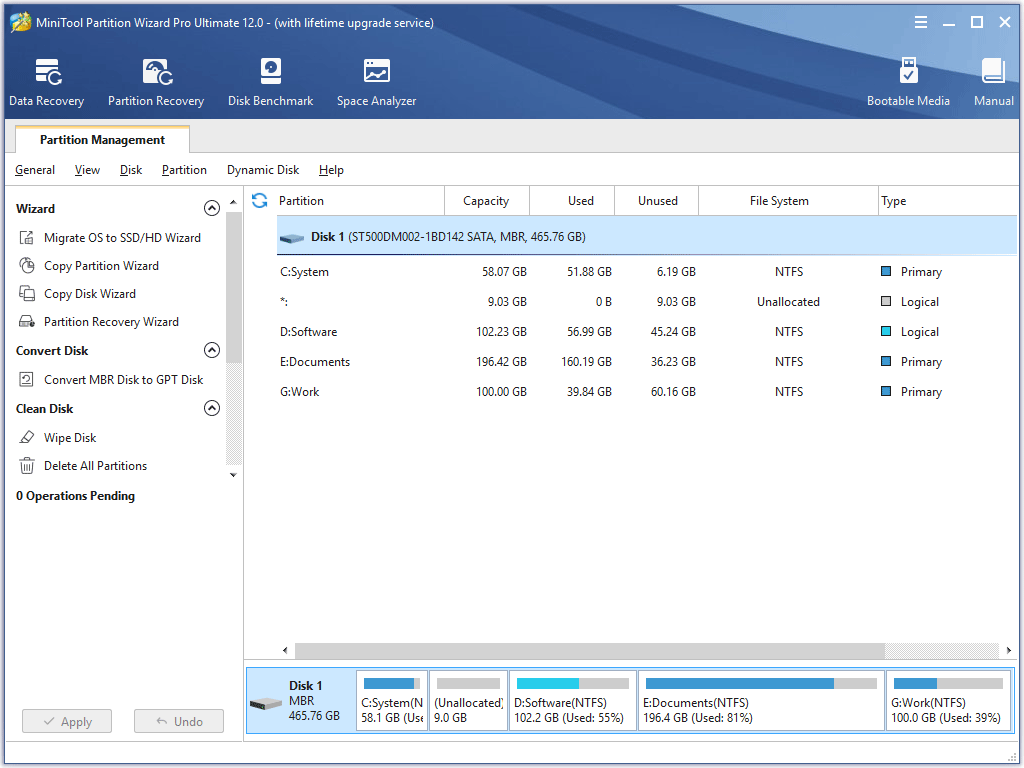
Task: Select the Disk 1 ST500DM002 row
Action: 647,236
